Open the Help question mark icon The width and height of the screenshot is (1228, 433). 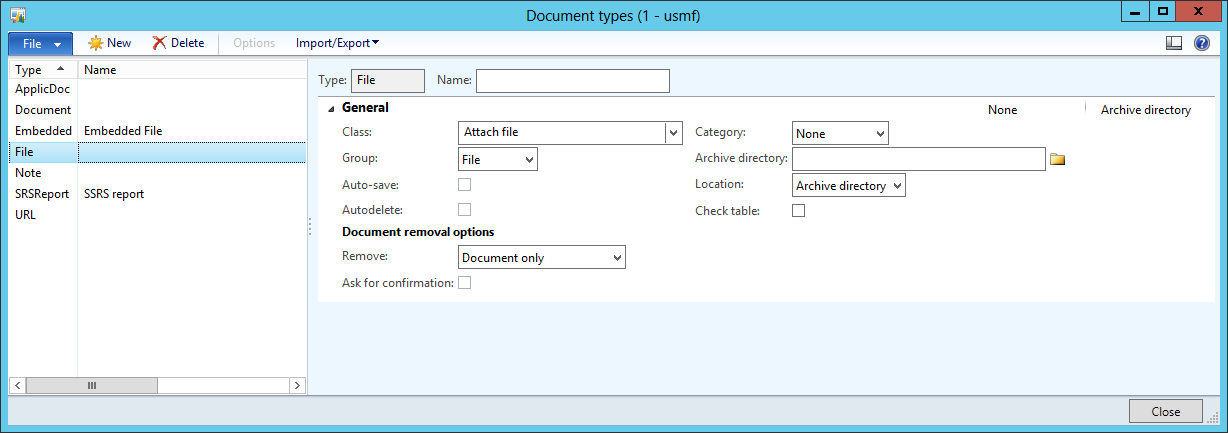(1202, 43)
